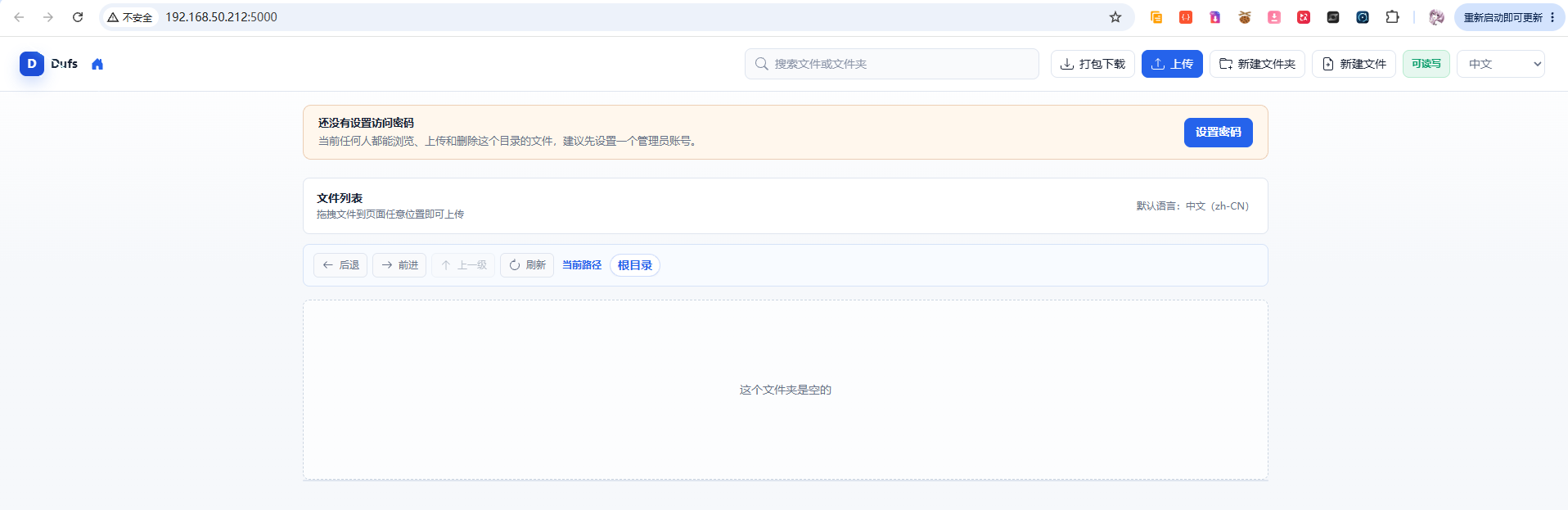
Task: Click the 打包下载 download button
Action: point(1093,64)
